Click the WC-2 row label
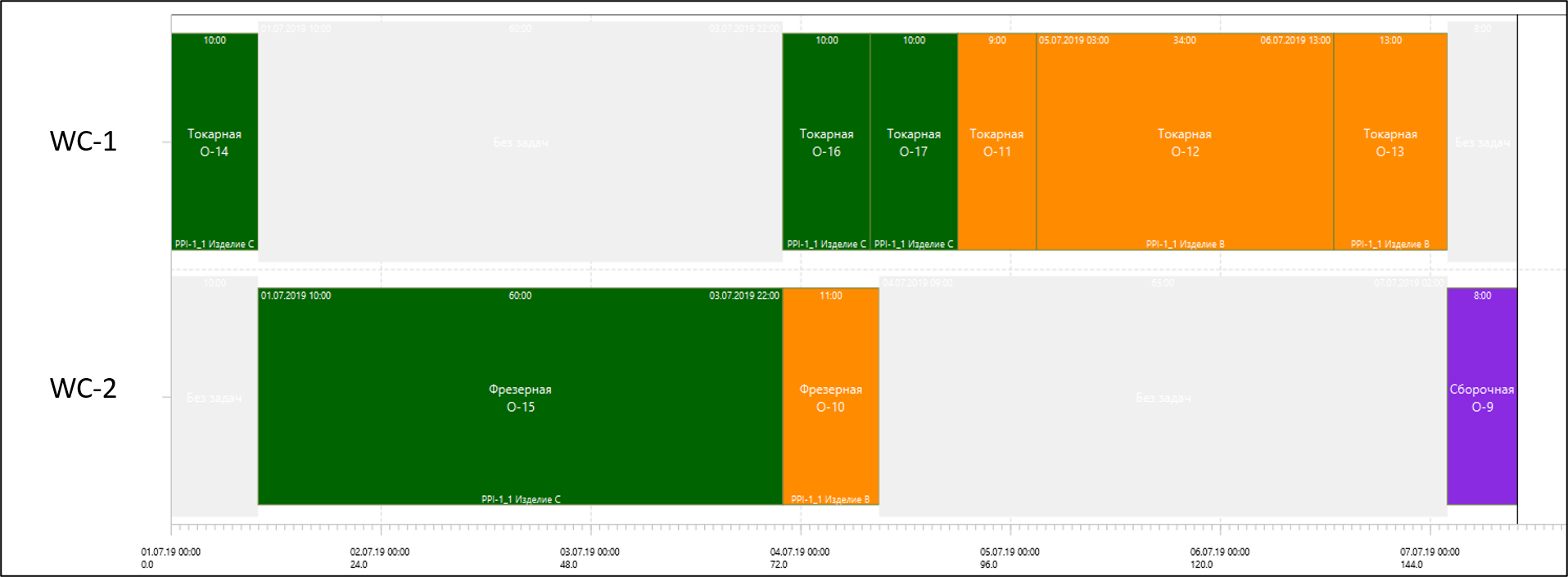This screenshot has width=1568, height=577. 84,388
